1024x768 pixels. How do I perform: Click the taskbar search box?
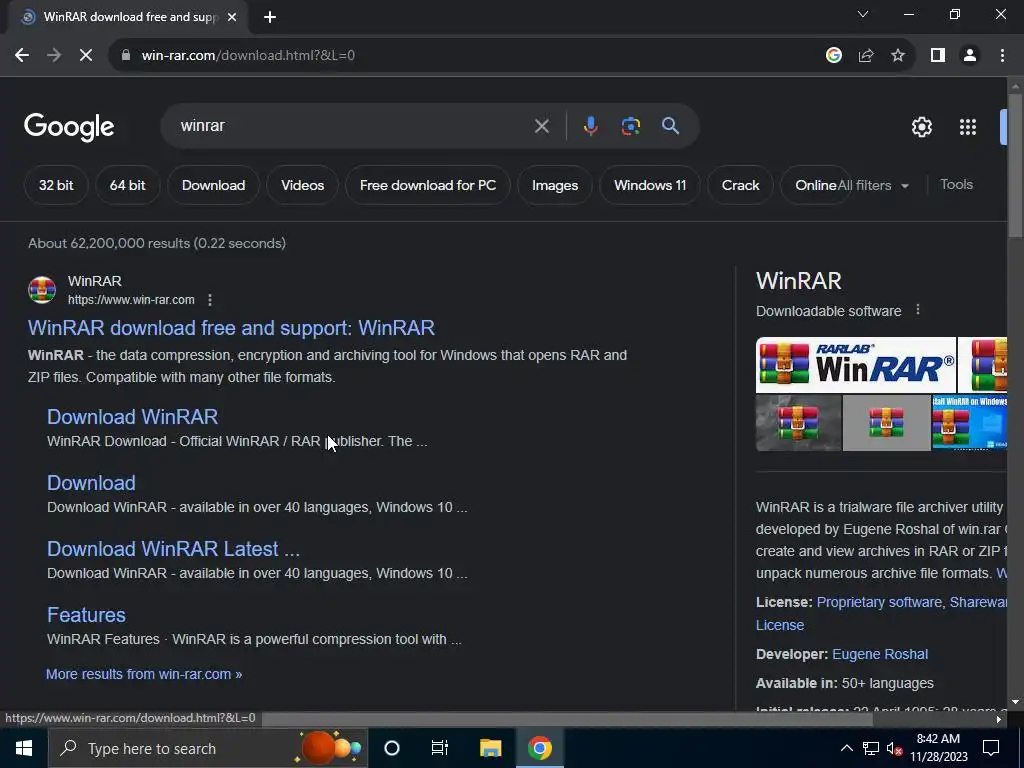208,748
